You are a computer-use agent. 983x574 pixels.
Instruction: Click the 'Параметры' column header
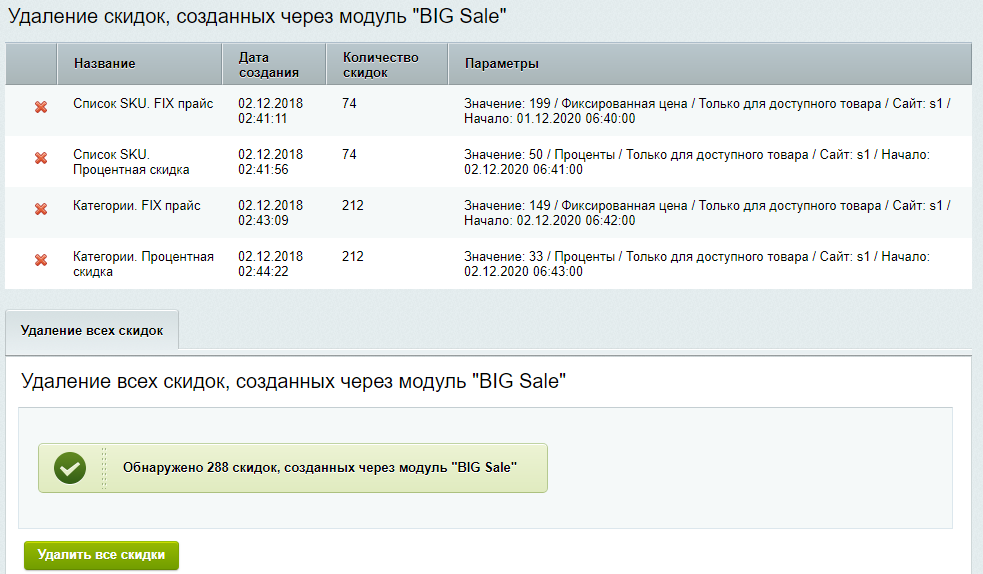click(502, 64)
